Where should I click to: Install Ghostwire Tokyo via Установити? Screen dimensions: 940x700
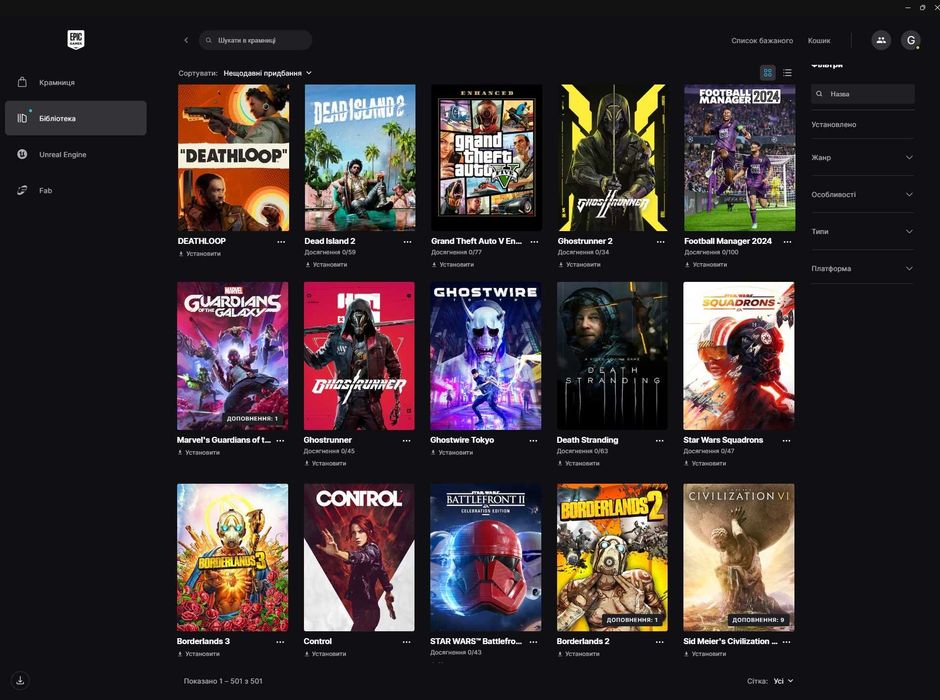pyautogui.click(x=452, y=452)
